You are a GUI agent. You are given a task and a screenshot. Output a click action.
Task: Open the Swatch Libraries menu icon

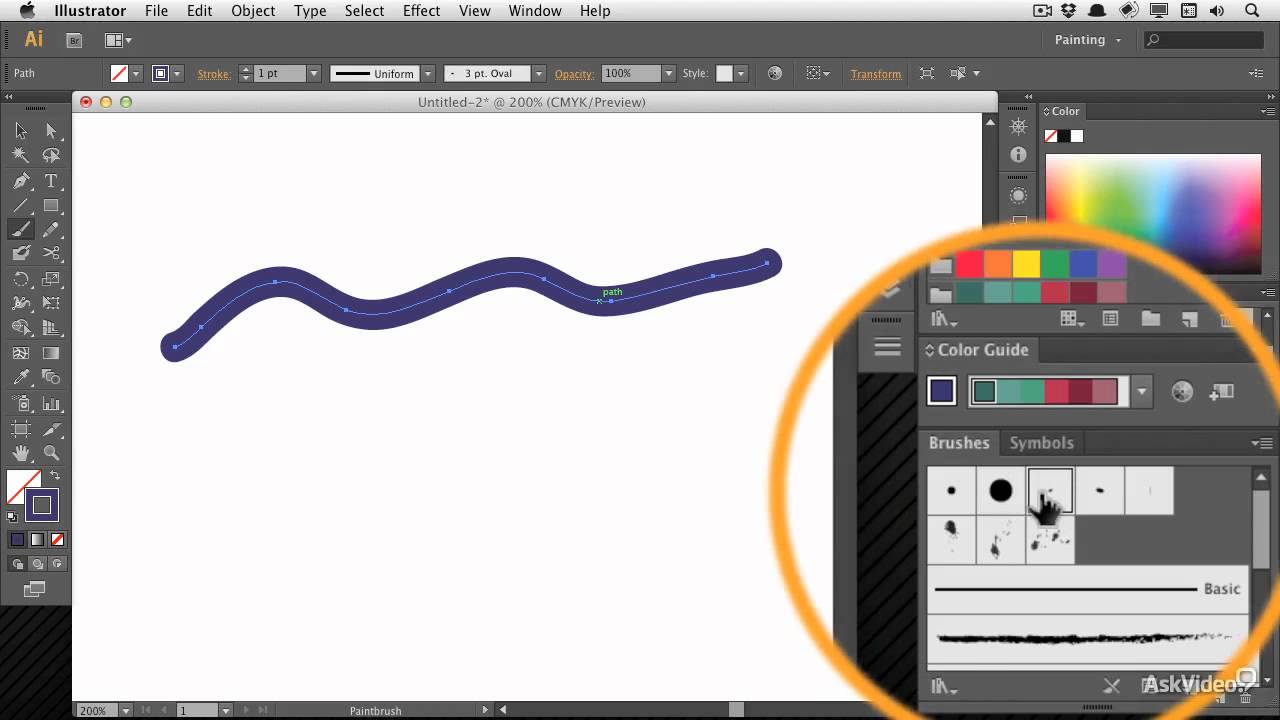click(945, 319)
